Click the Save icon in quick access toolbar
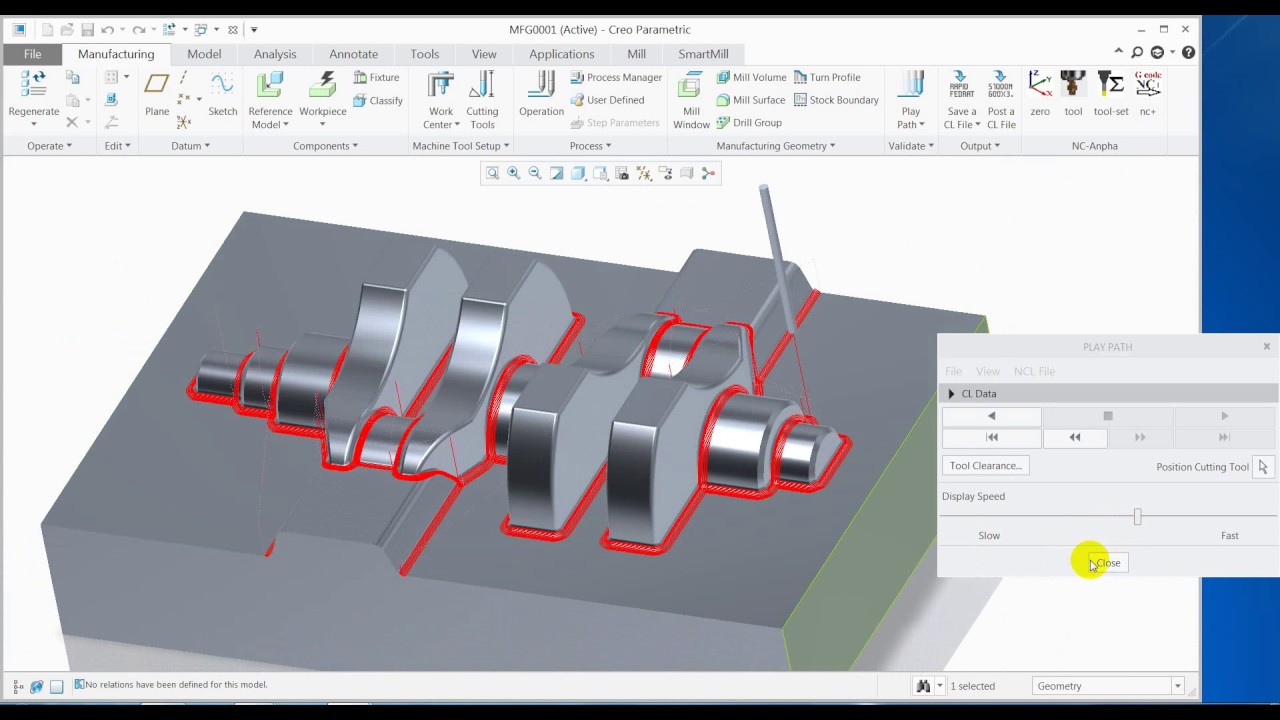The width and height of the screenshot is (1280, 720). click(x=87, y=30)
